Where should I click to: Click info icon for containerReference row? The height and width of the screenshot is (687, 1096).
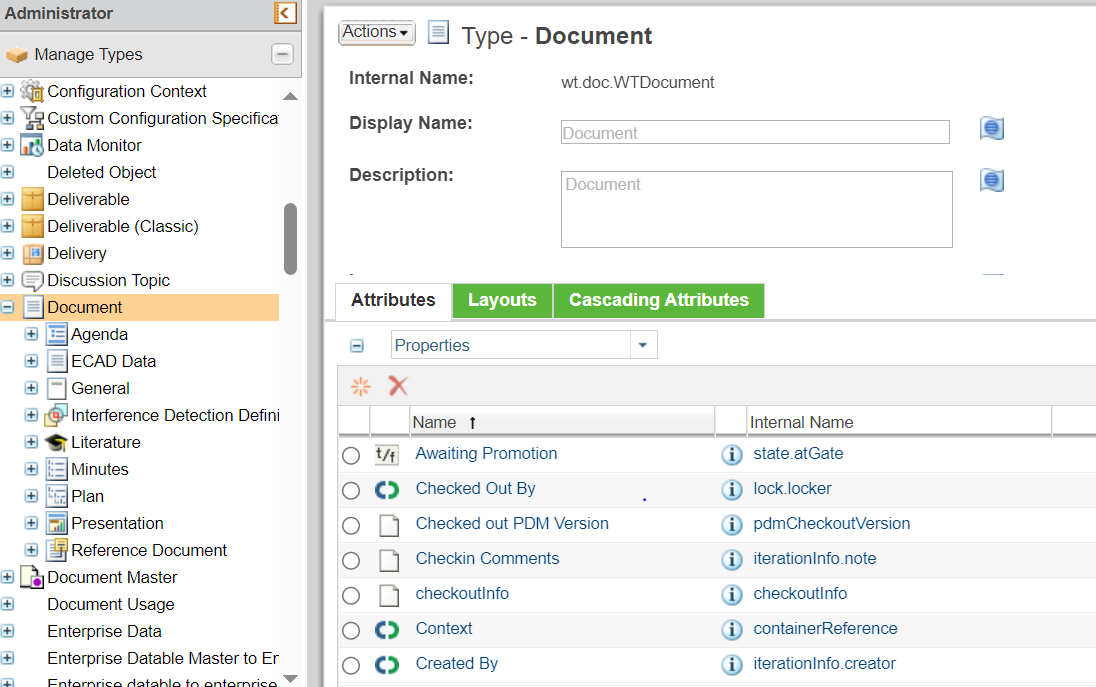tap(731, 630)
